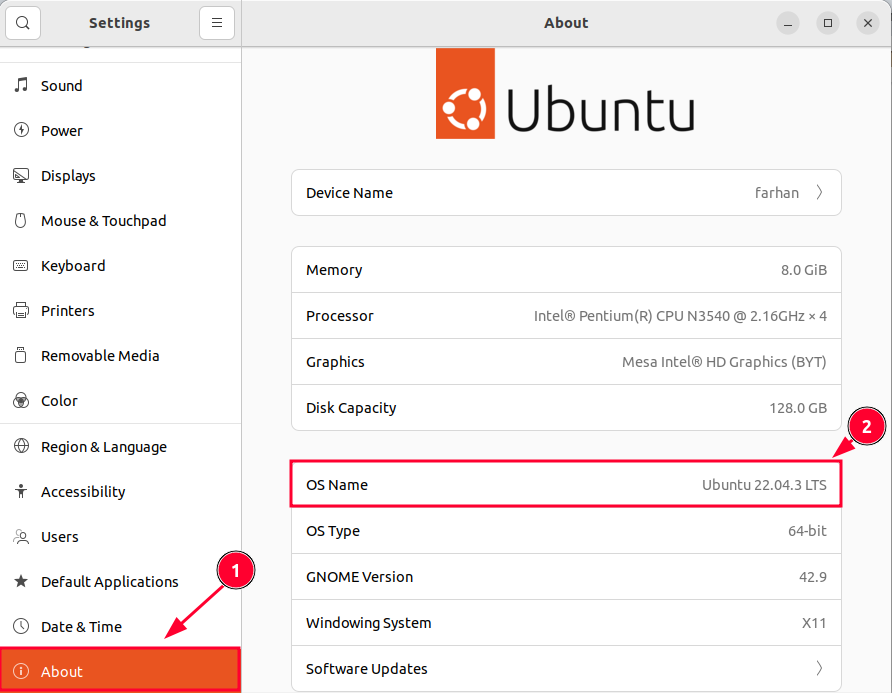Click the Power lightning icon
Image resolution: width=892 pixels, height=693 pixels.
(21, 130)
